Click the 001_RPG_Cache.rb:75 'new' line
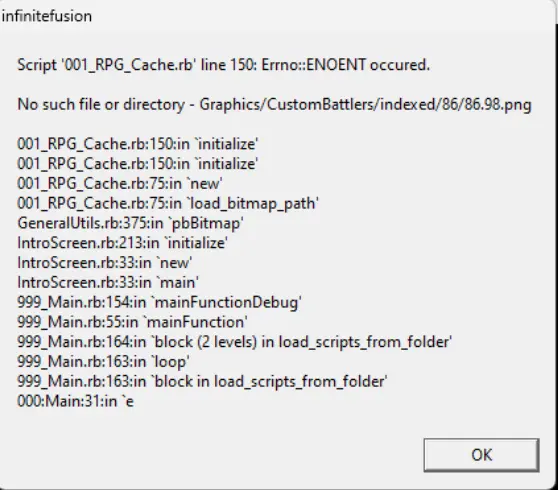Image resolution: width=558 pixels, height=490 pixels. pyautogui.click(x=120, y=184)
